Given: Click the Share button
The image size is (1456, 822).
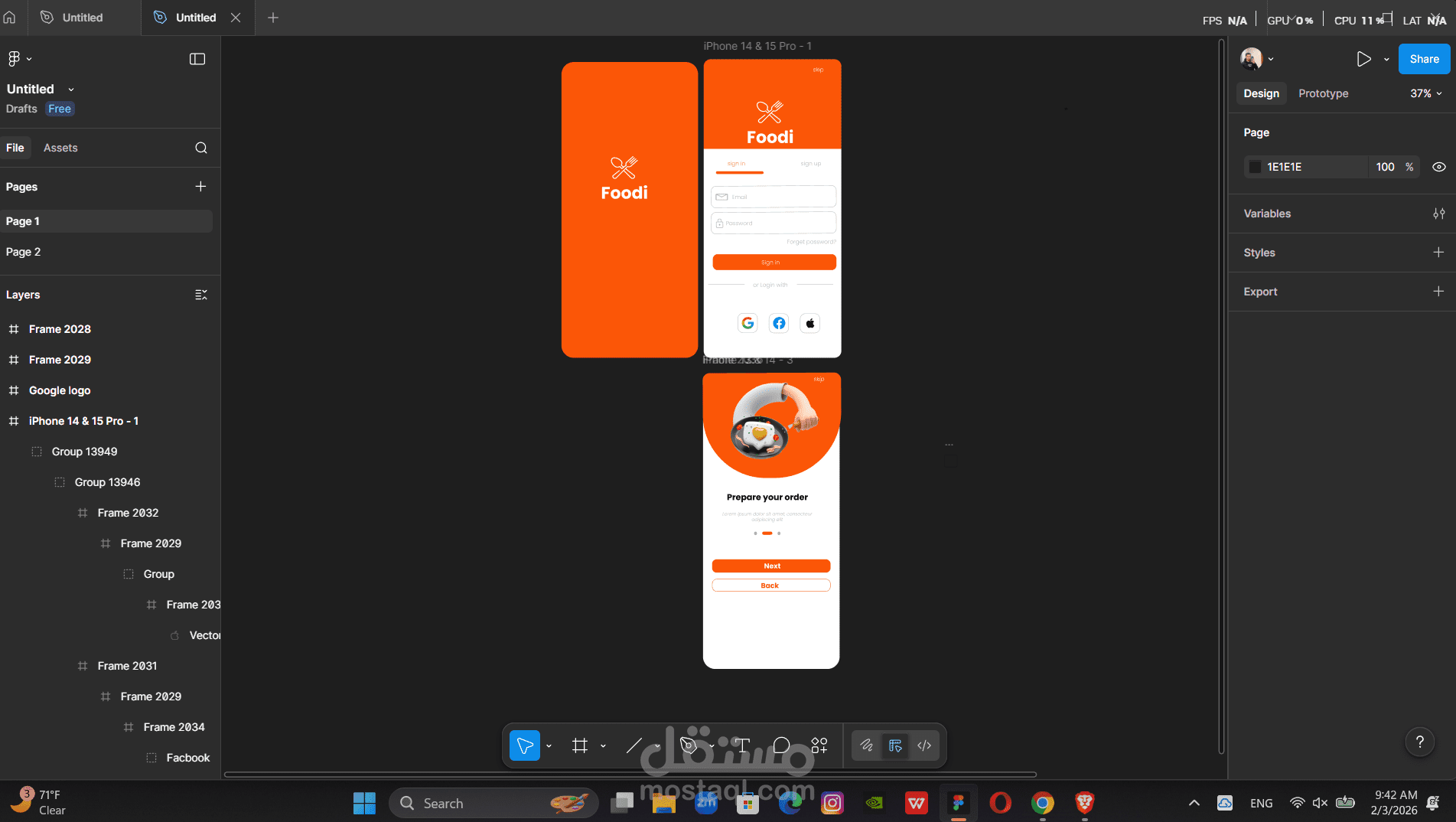Looking at the screenshot, I should (1424, 59).
